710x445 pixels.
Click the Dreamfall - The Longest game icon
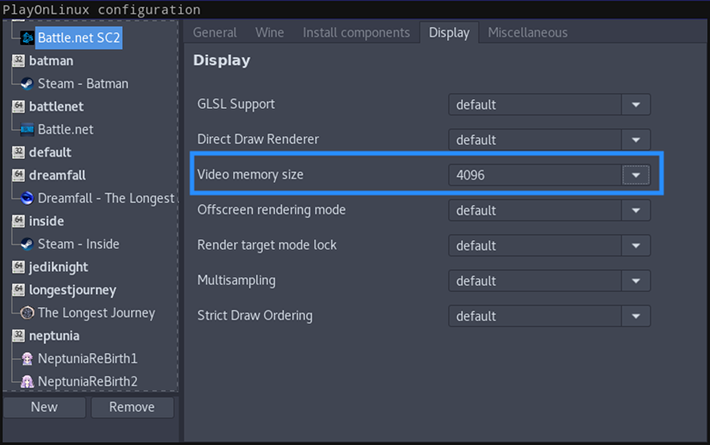27,198
